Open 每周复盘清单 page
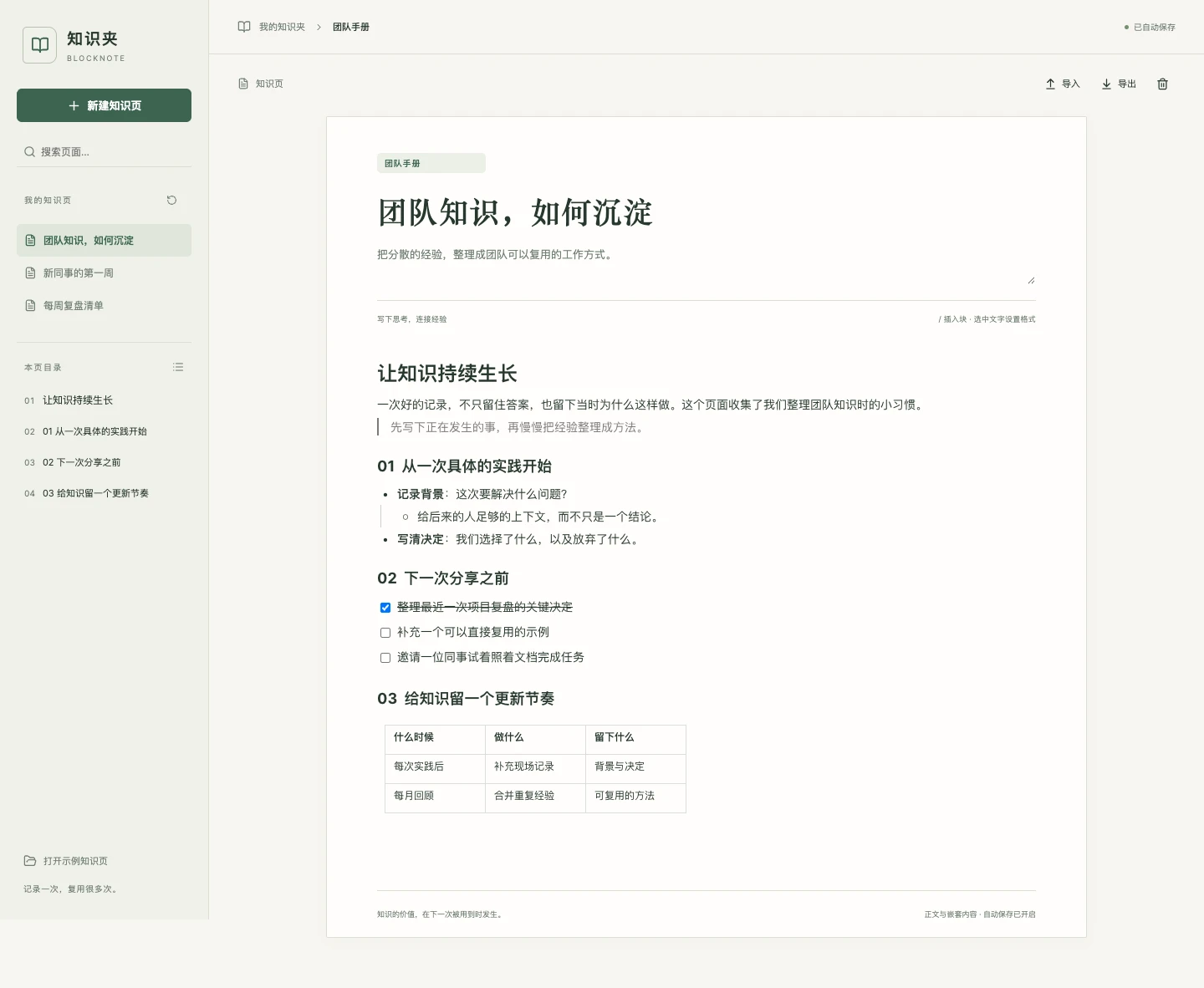The width and height of the screenshot is (1204, 988). click(x=104, y=306)
